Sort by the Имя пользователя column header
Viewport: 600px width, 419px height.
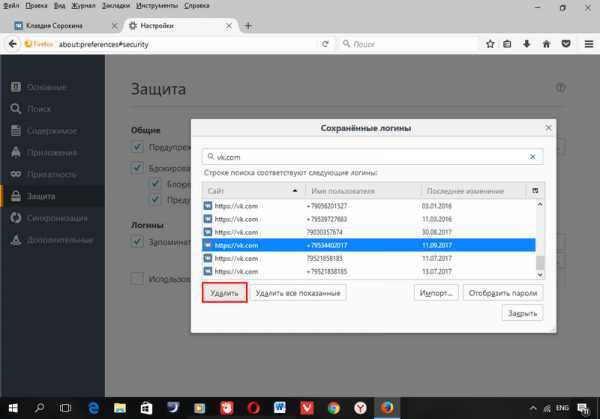363,191
